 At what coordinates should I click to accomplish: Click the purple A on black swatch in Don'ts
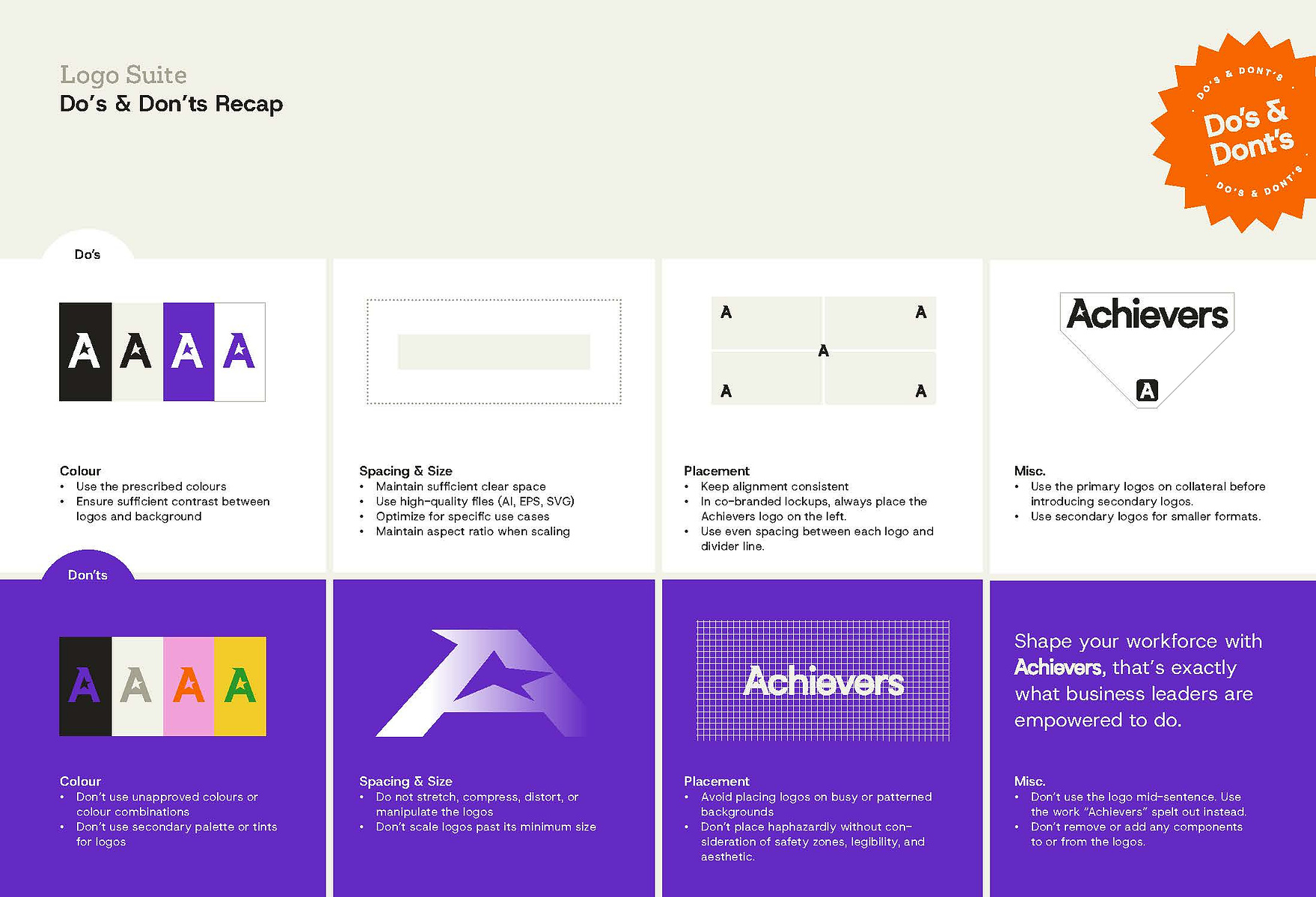(85, 686)
